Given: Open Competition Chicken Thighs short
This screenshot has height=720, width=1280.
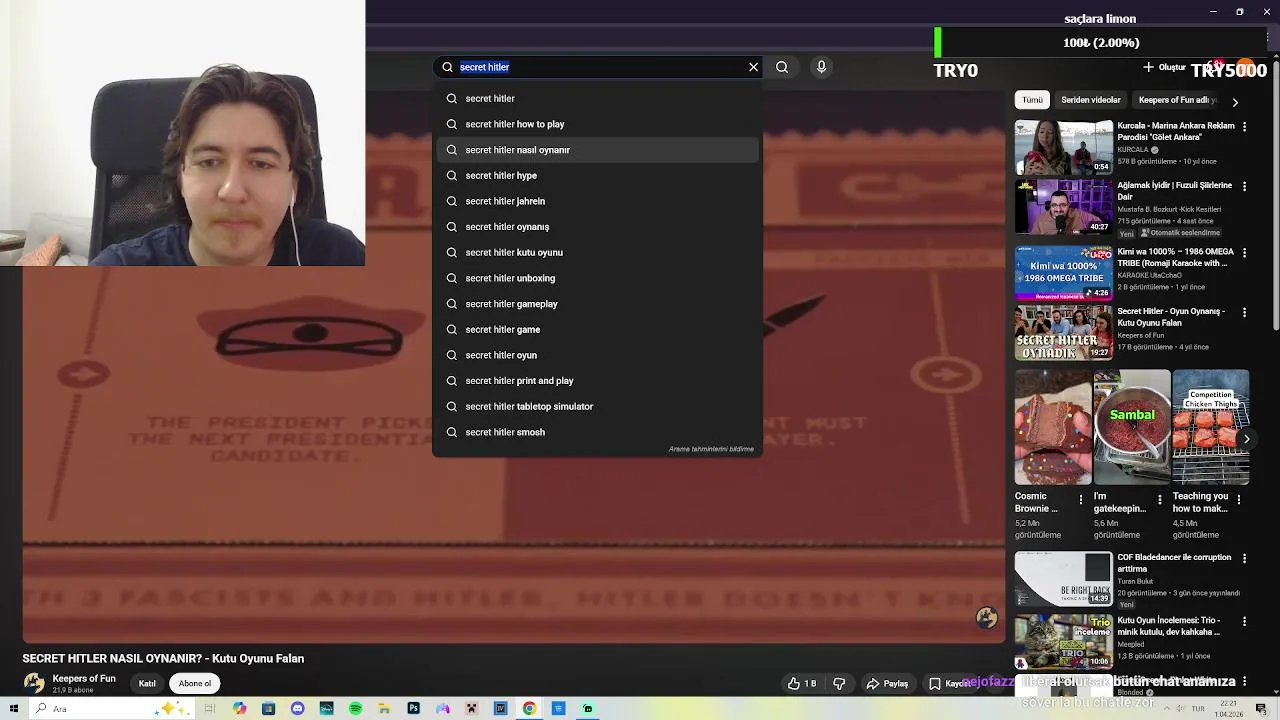Looking at the screenshot, I should point(1211,428).
